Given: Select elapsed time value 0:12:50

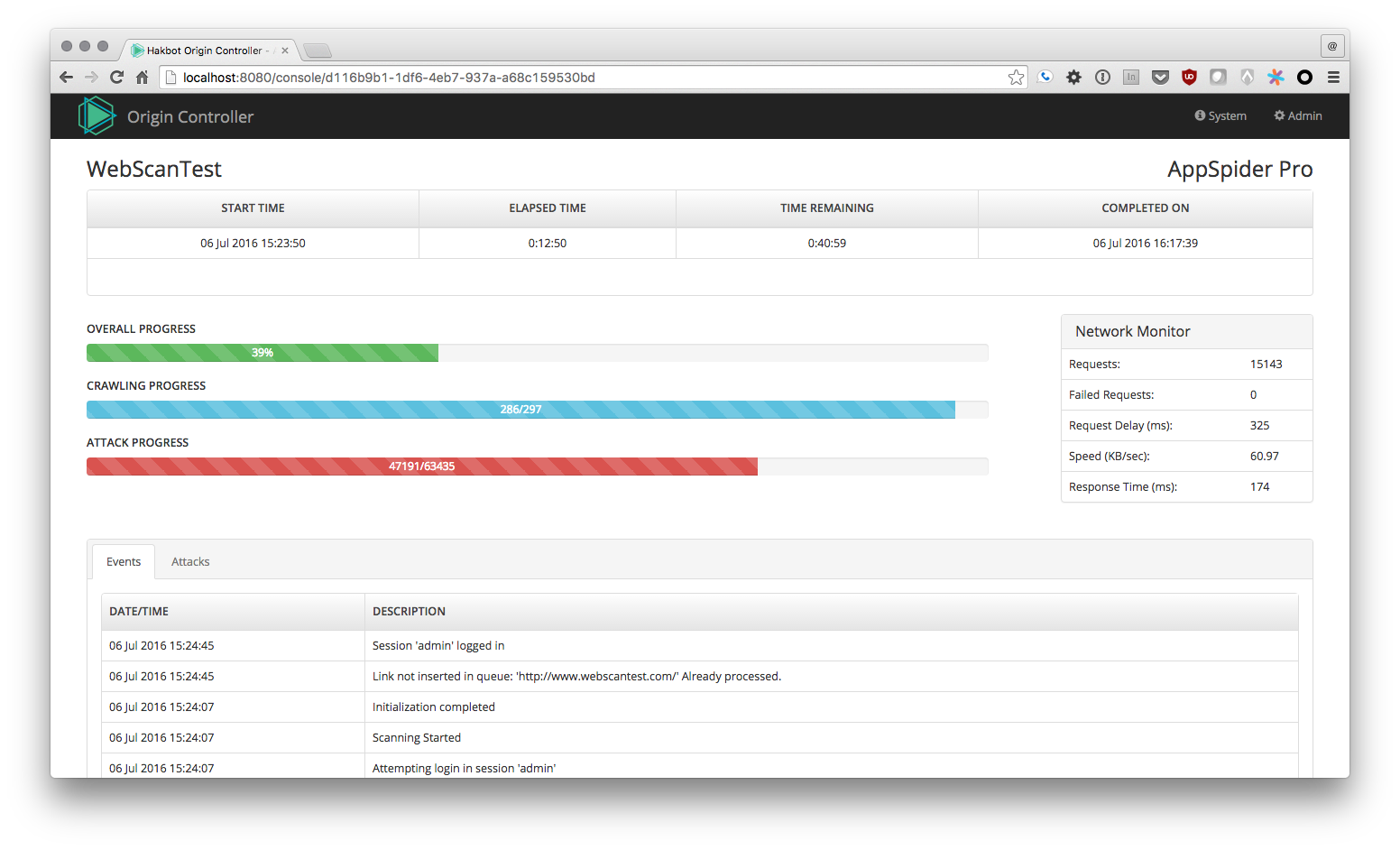Looking at the screenshot, I should 548,243.
